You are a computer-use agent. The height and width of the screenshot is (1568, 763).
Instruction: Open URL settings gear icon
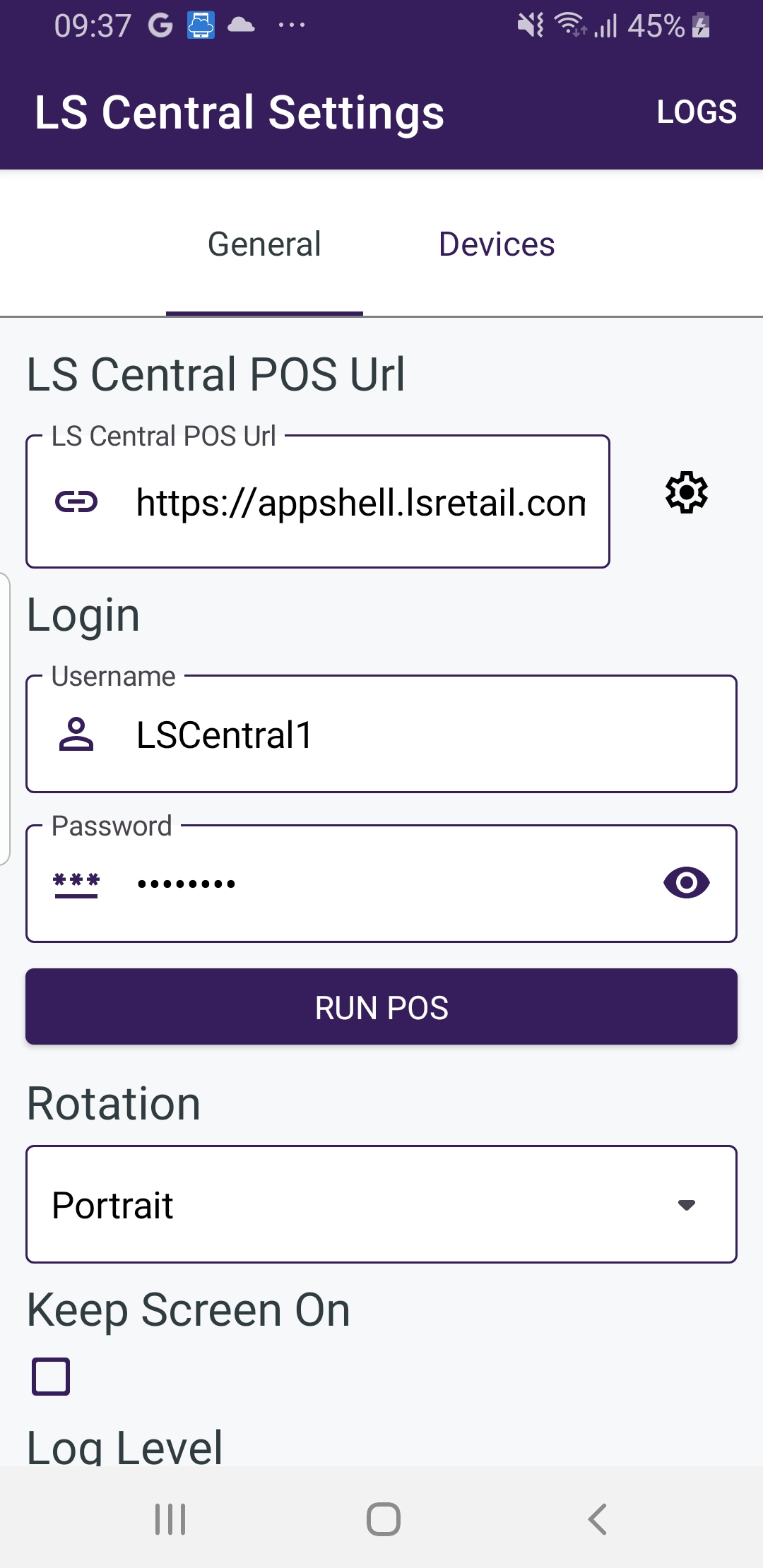point(686,492)
